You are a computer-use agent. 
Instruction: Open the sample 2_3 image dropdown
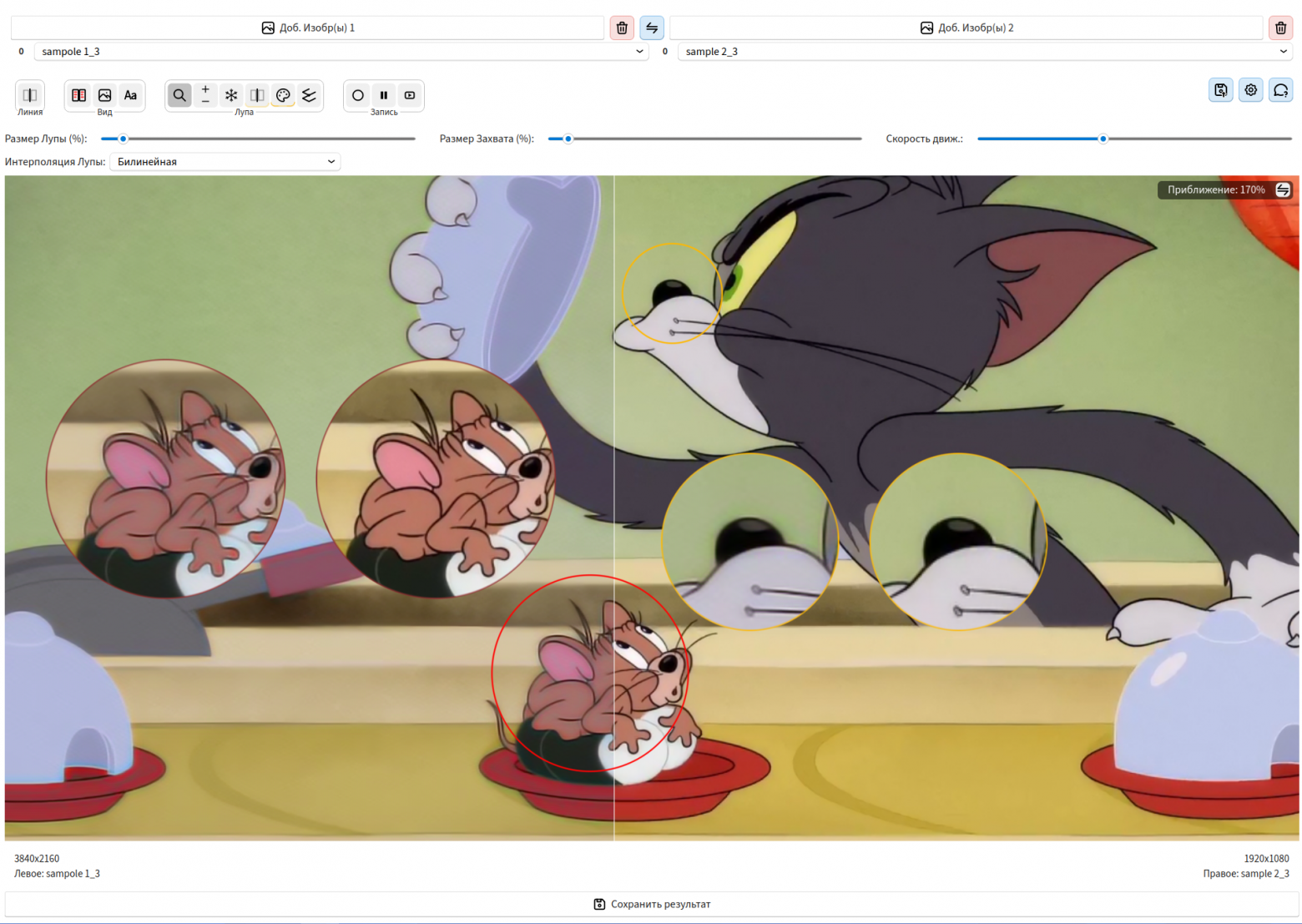click(985, 52)
